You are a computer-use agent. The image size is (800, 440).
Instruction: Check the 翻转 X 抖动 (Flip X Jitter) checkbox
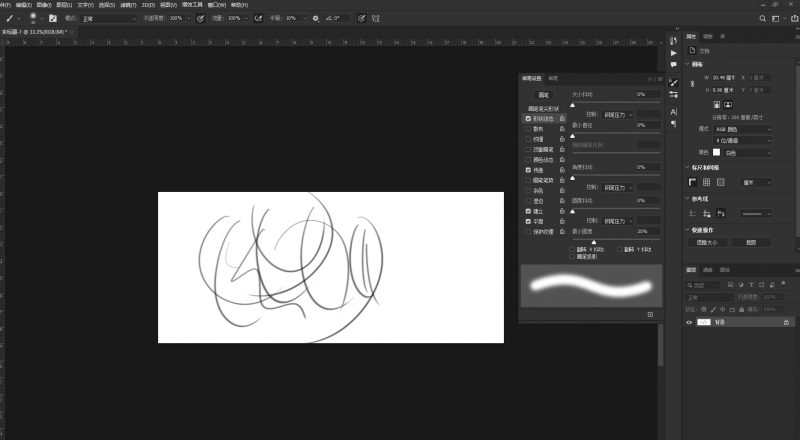[x=572, y=249]
